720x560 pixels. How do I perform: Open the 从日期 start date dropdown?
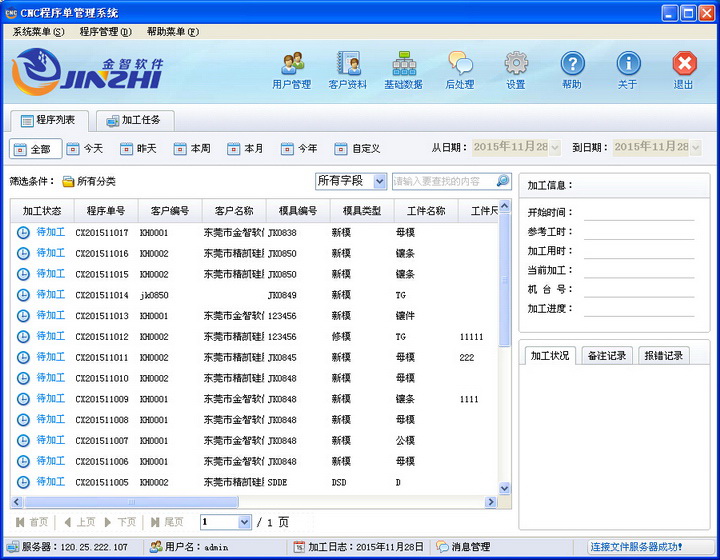click(x=555, y=147)
